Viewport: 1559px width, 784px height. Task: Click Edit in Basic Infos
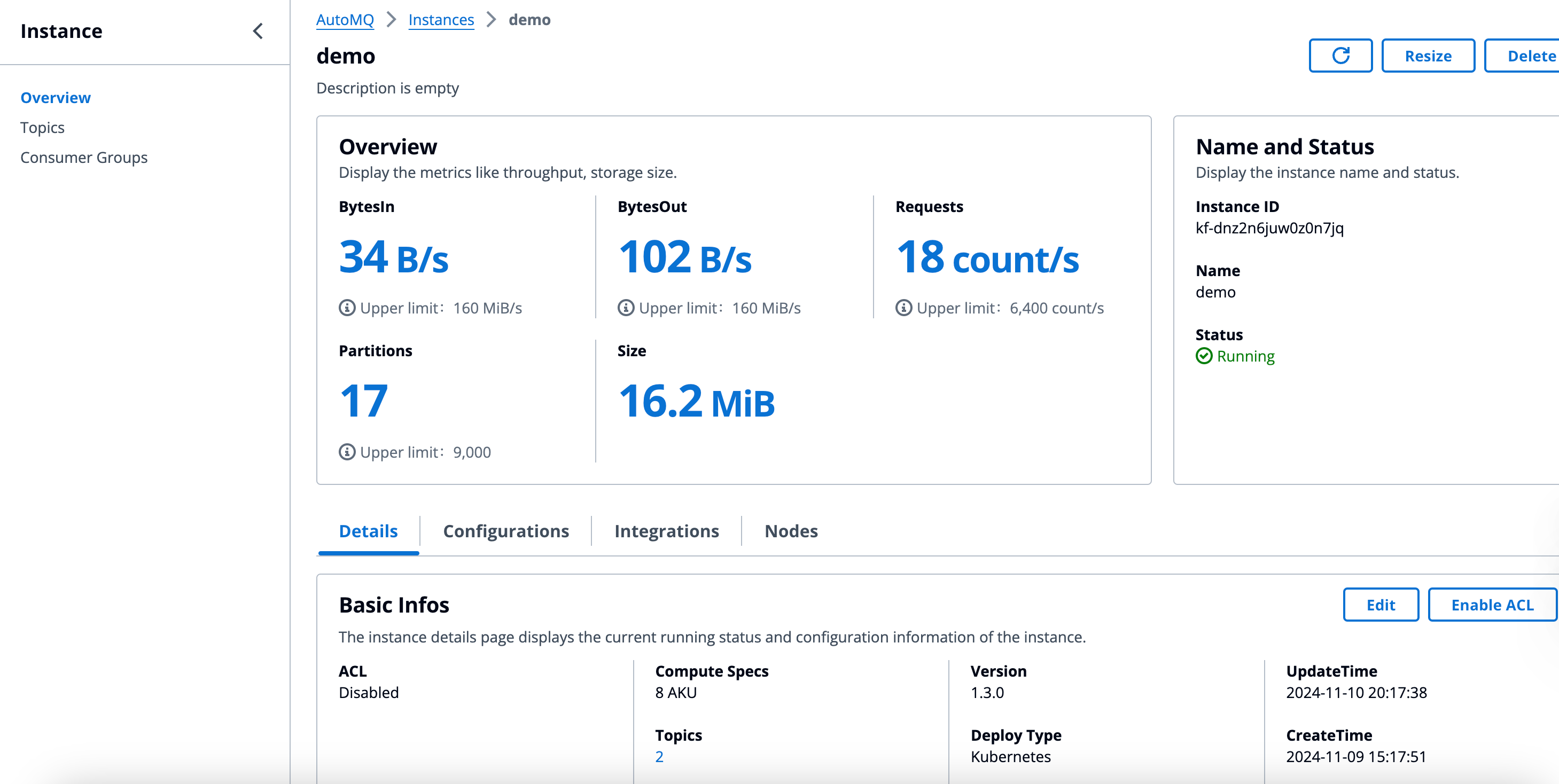coord(1381,605)
